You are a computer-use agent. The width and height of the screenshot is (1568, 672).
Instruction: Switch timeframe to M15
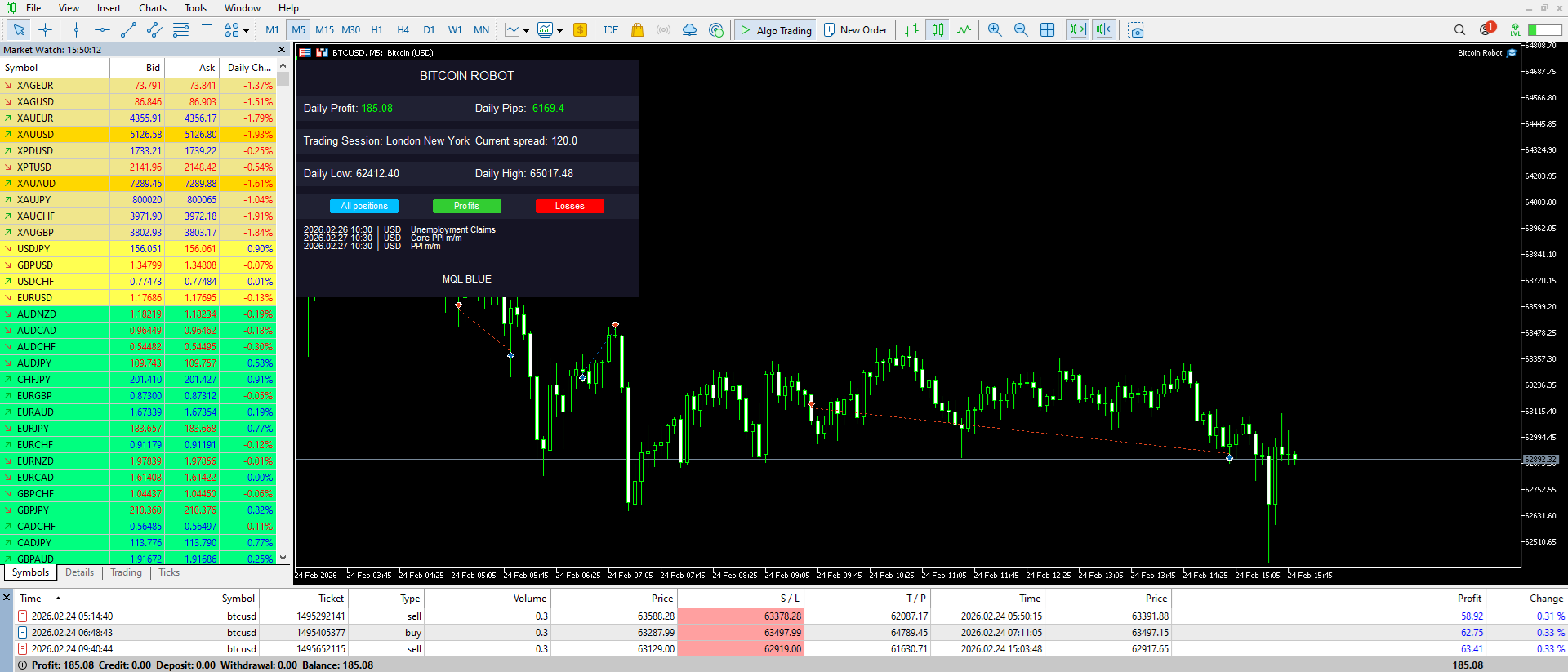324,30
